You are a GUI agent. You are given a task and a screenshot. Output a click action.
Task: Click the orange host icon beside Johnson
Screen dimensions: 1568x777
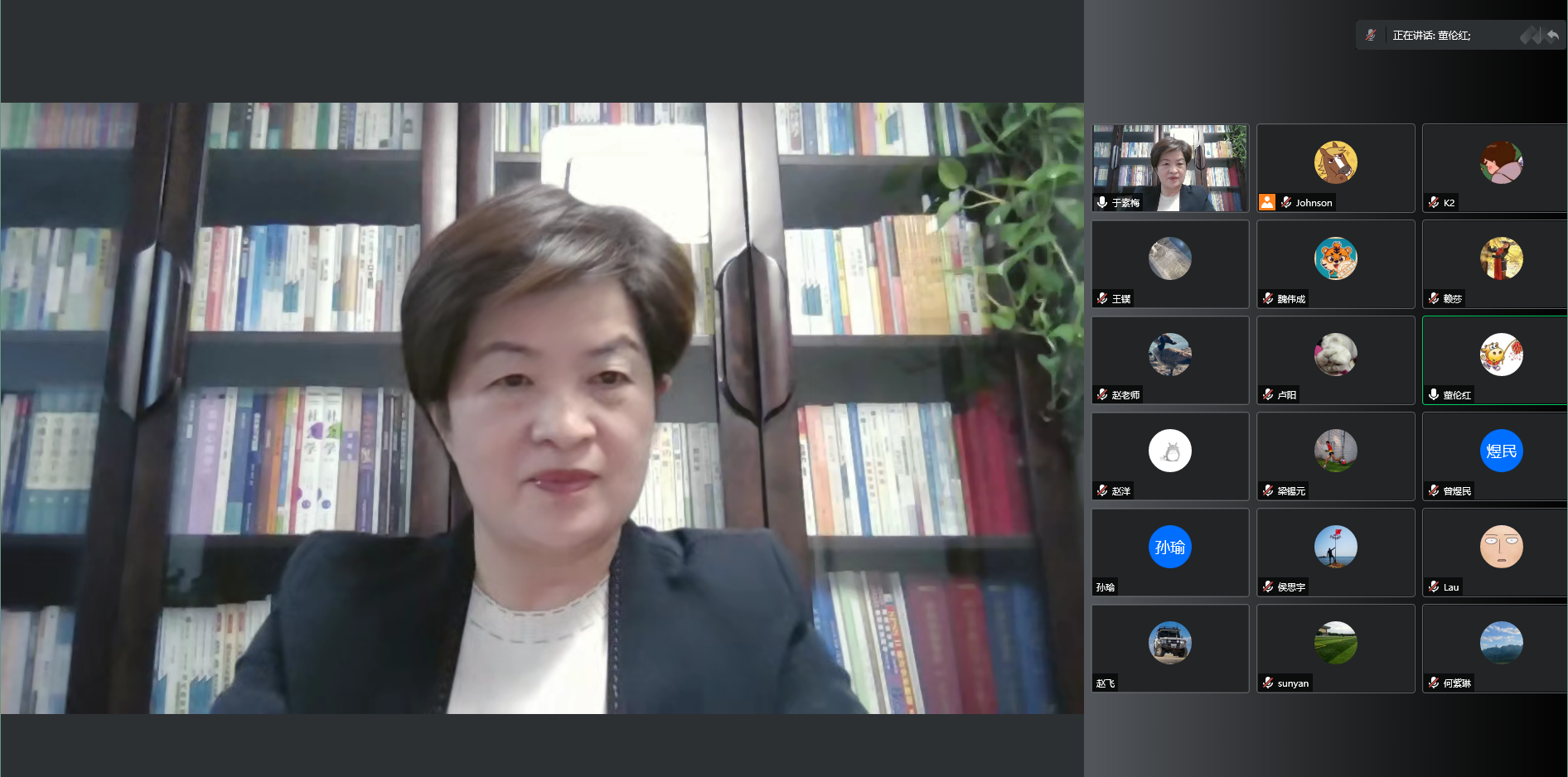(x=1267, y=202)
